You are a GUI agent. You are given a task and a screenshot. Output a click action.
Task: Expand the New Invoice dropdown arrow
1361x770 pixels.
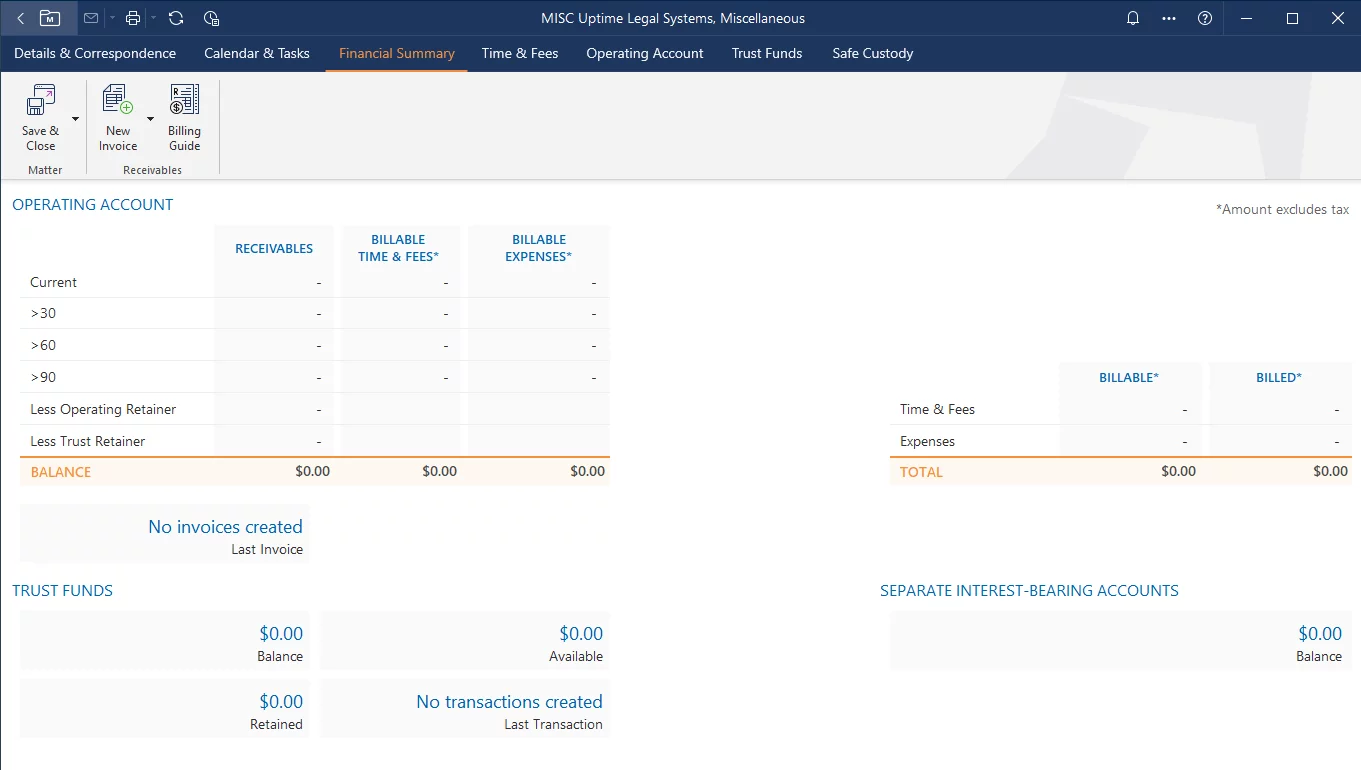(x=151, y=119)
